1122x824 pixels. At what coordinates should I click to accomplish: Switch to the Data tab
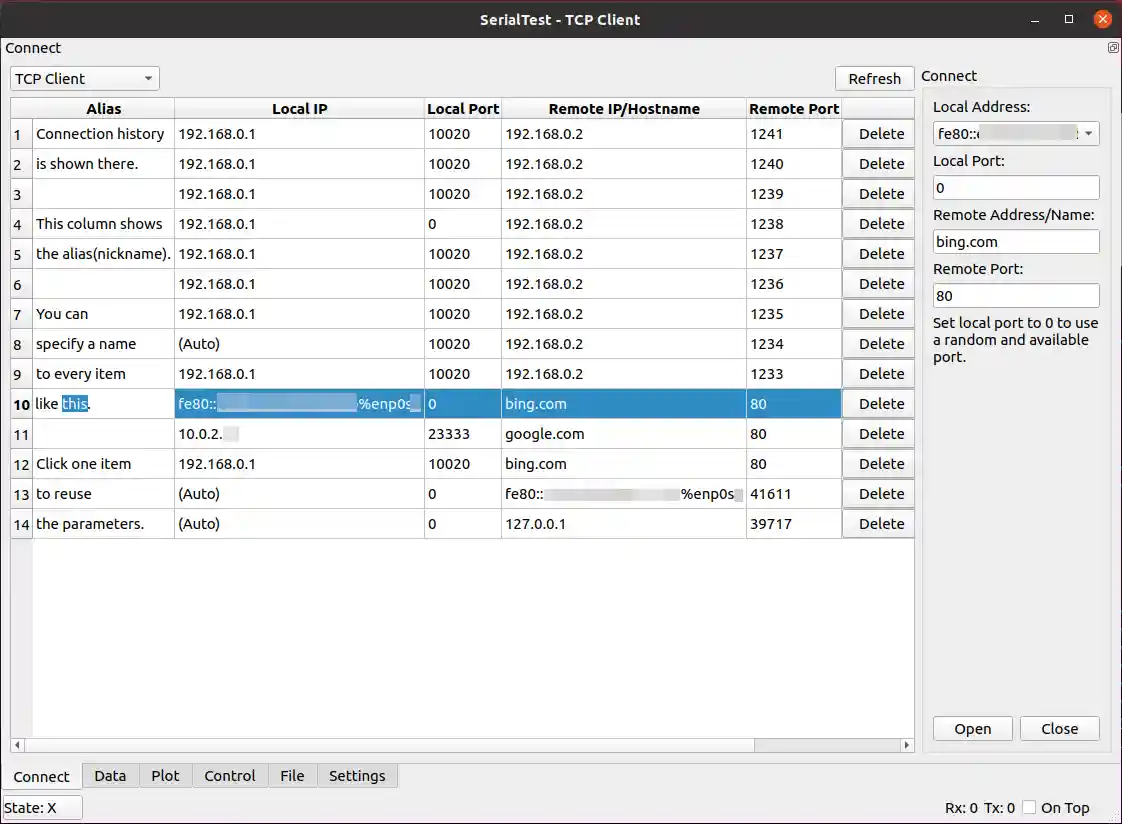110,775
